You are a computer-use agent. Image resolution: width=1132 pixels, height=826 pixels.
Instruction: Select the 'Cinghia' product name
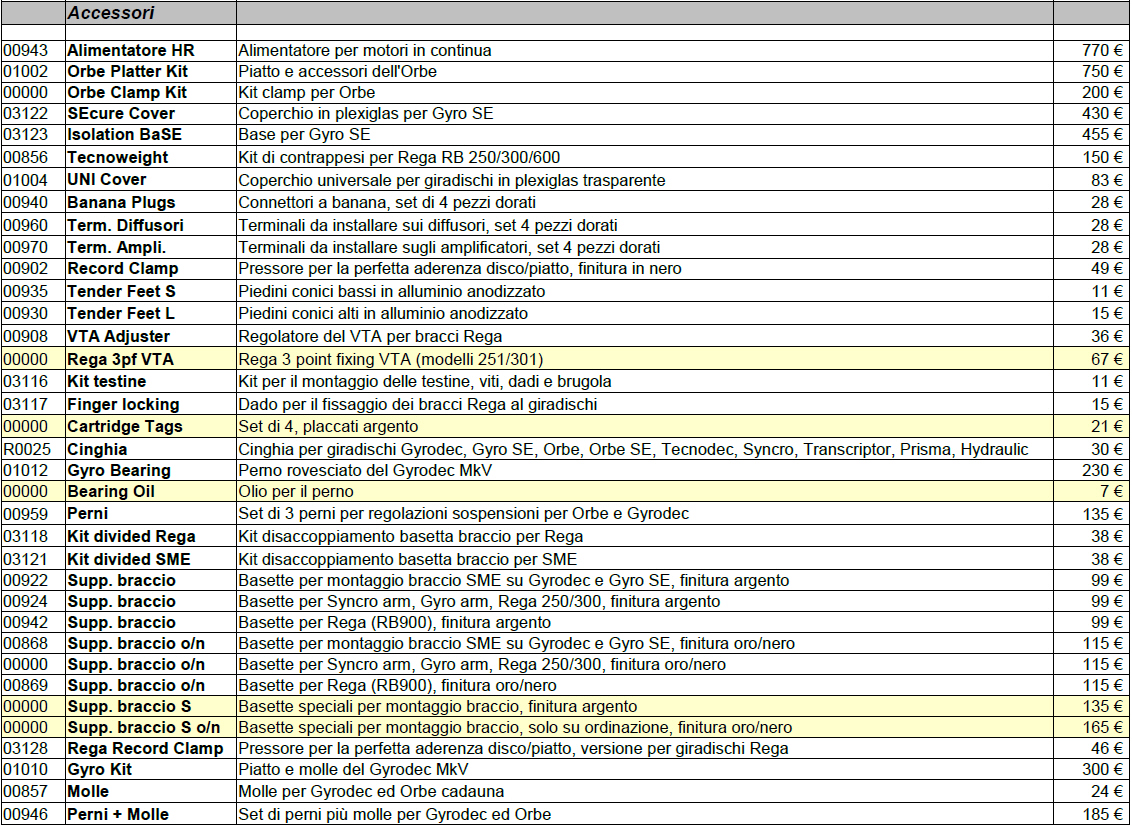pos(97,449)
